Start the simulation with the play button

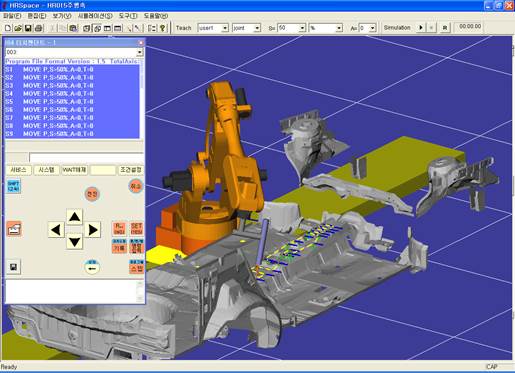tap(421, 28)
